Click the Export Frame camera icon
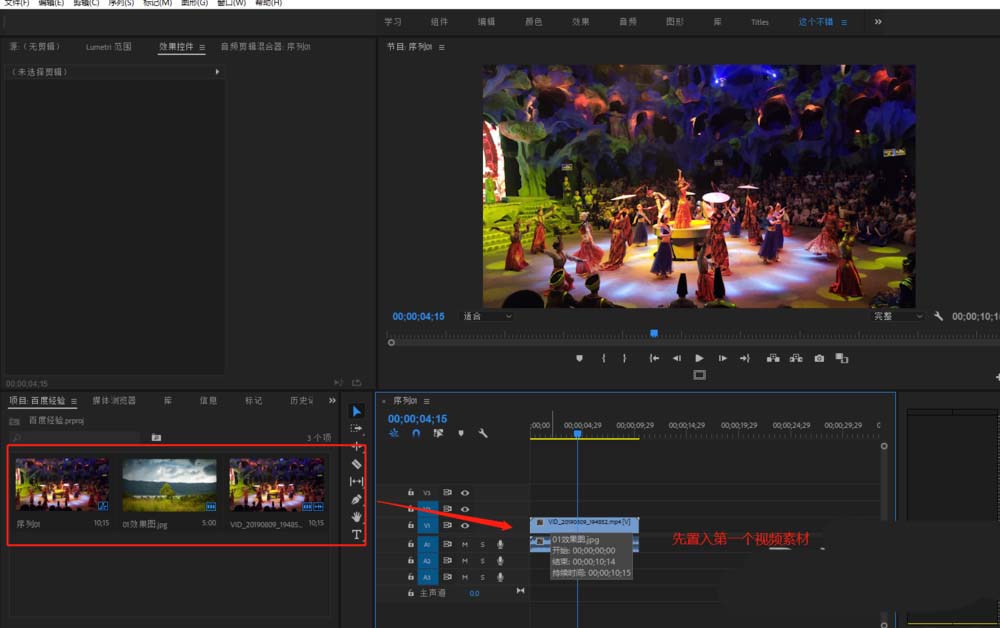This screenshot has height=628, width=1000. coord(819,358)
